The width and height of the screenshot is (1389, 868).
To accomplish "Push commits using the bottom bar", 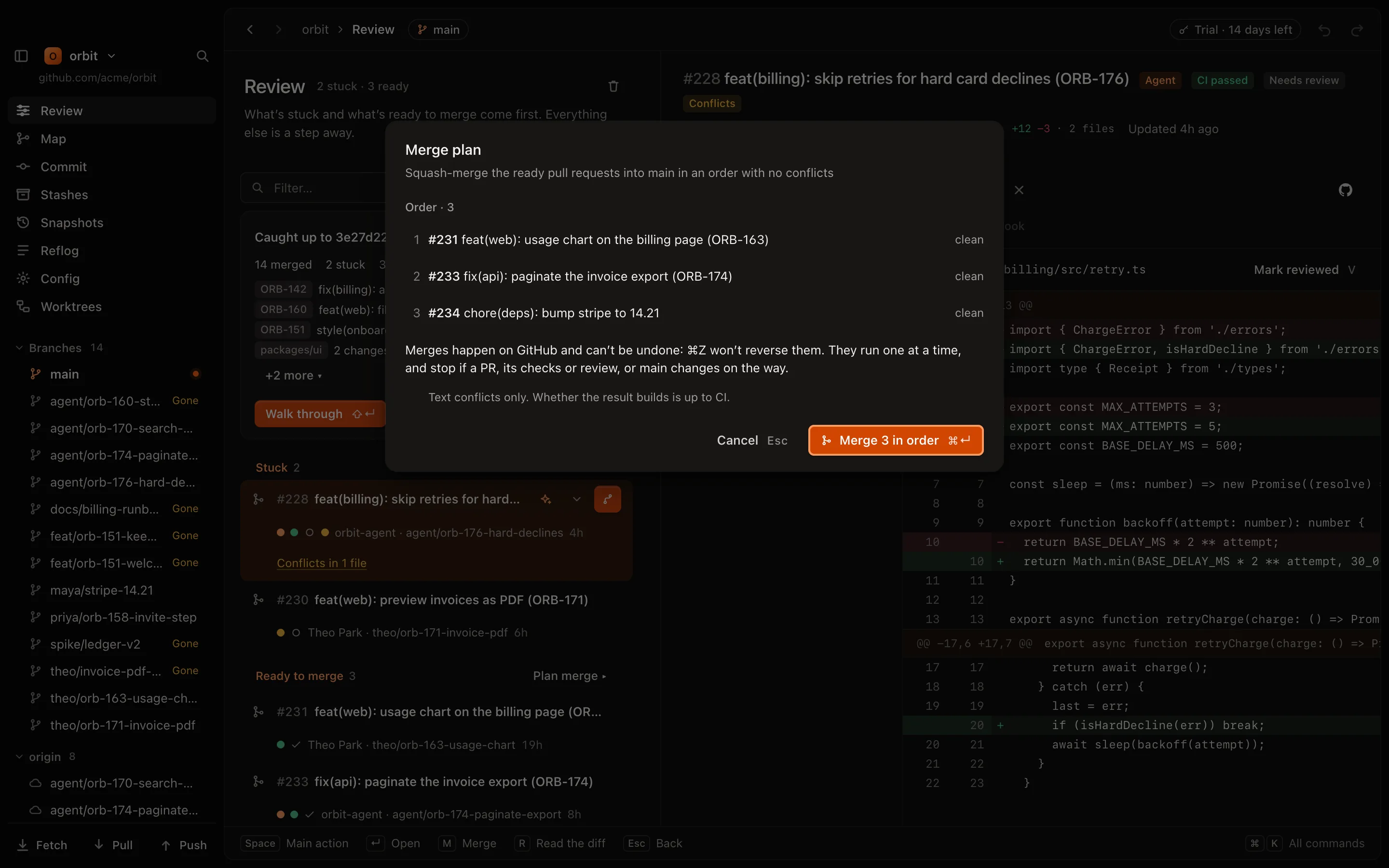I will pos(184,845).
